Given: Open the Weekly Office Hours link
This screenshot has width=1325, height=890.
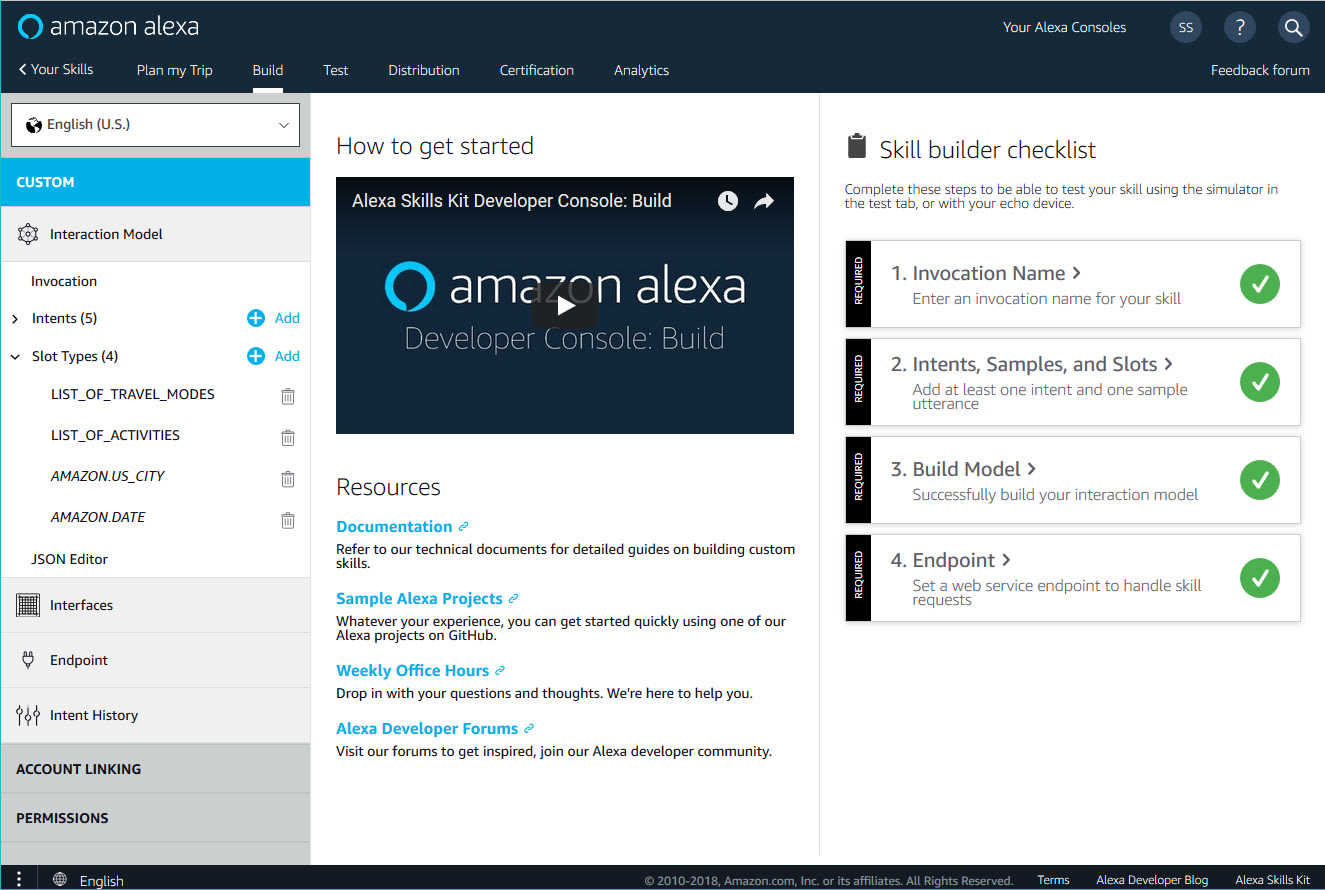Looking at the screenshot, I should click(x=413, y=671).
